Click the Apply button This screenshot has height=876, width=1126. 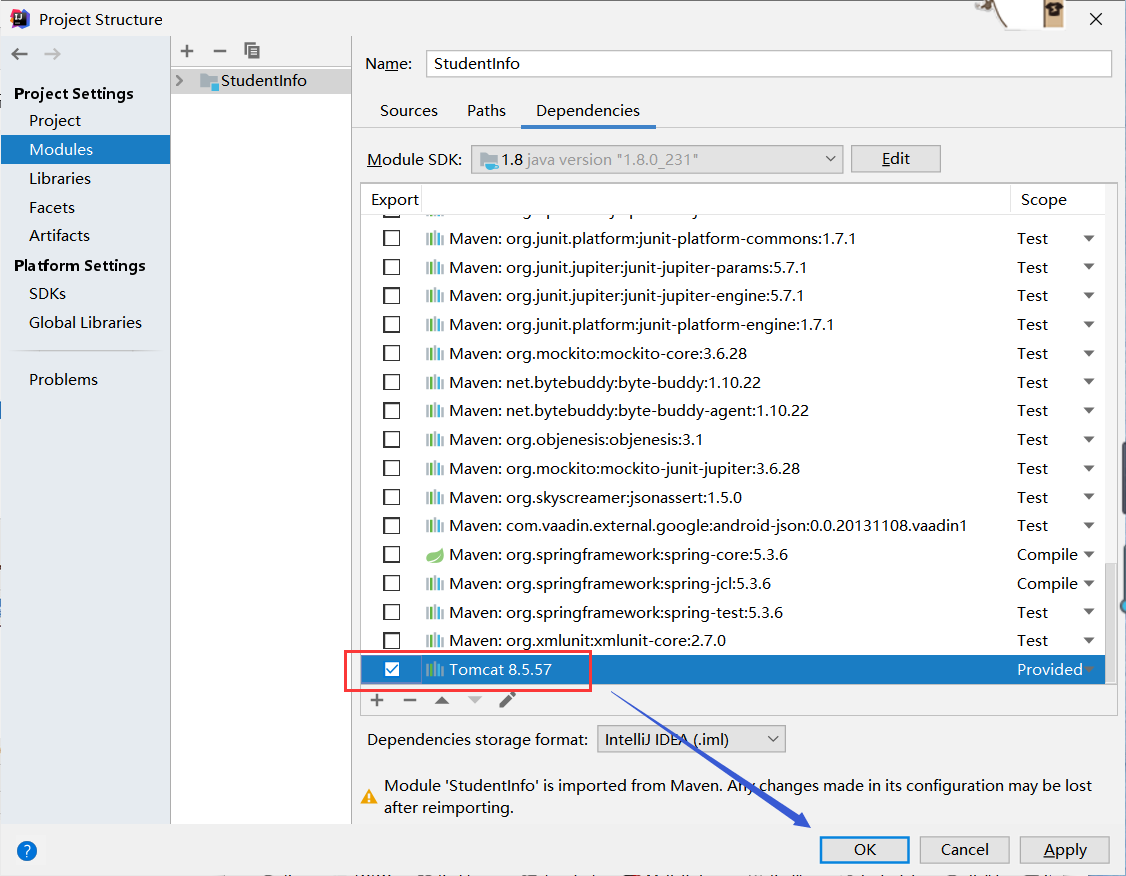pos(1065,850)
